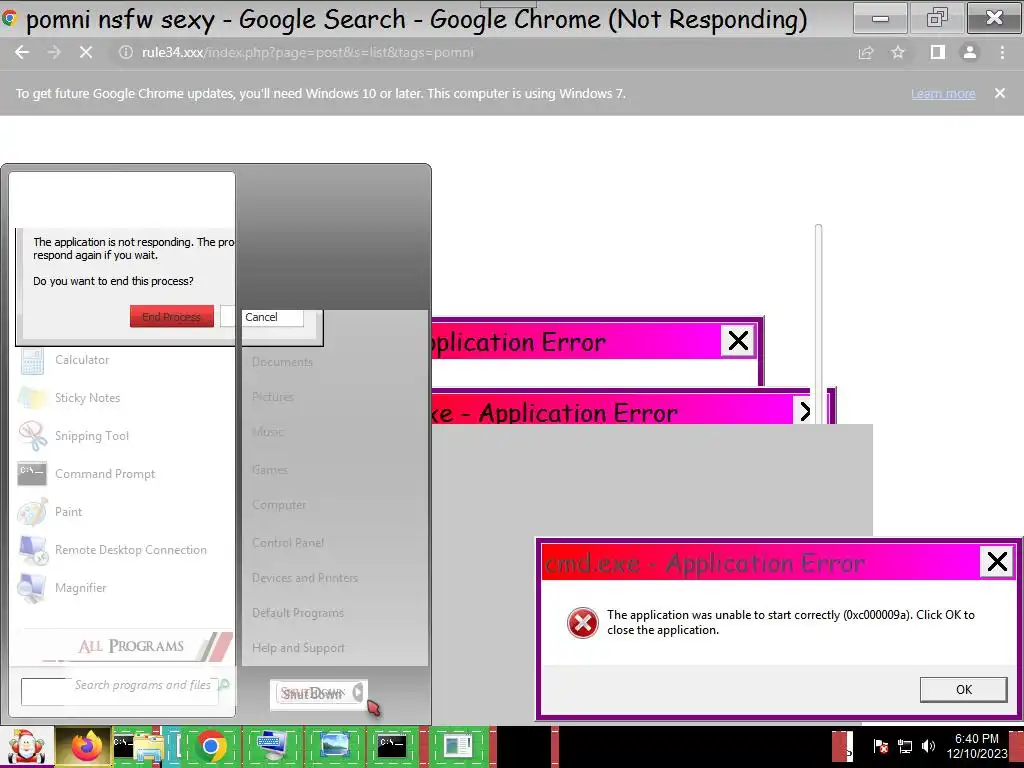Click Snipping Tool scissors icon

point(32,436)
